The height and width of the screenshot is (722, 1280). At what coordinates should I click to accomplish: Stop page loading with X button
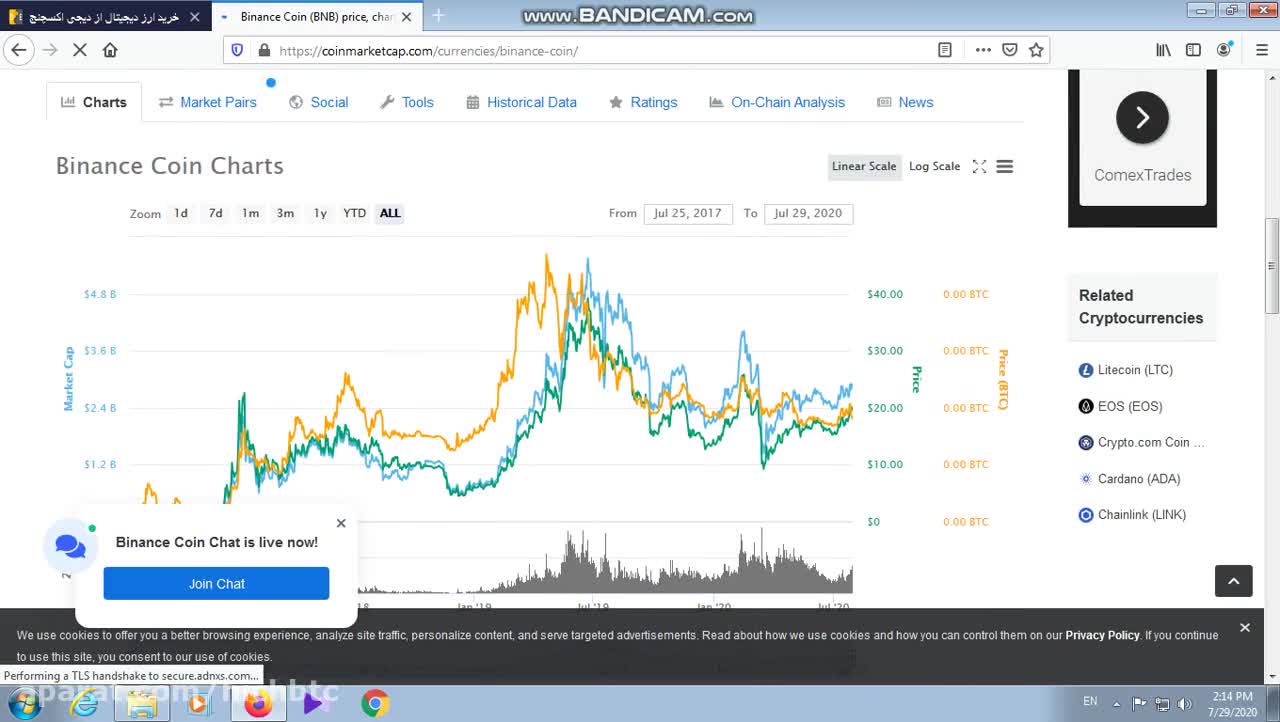[80, 50]
